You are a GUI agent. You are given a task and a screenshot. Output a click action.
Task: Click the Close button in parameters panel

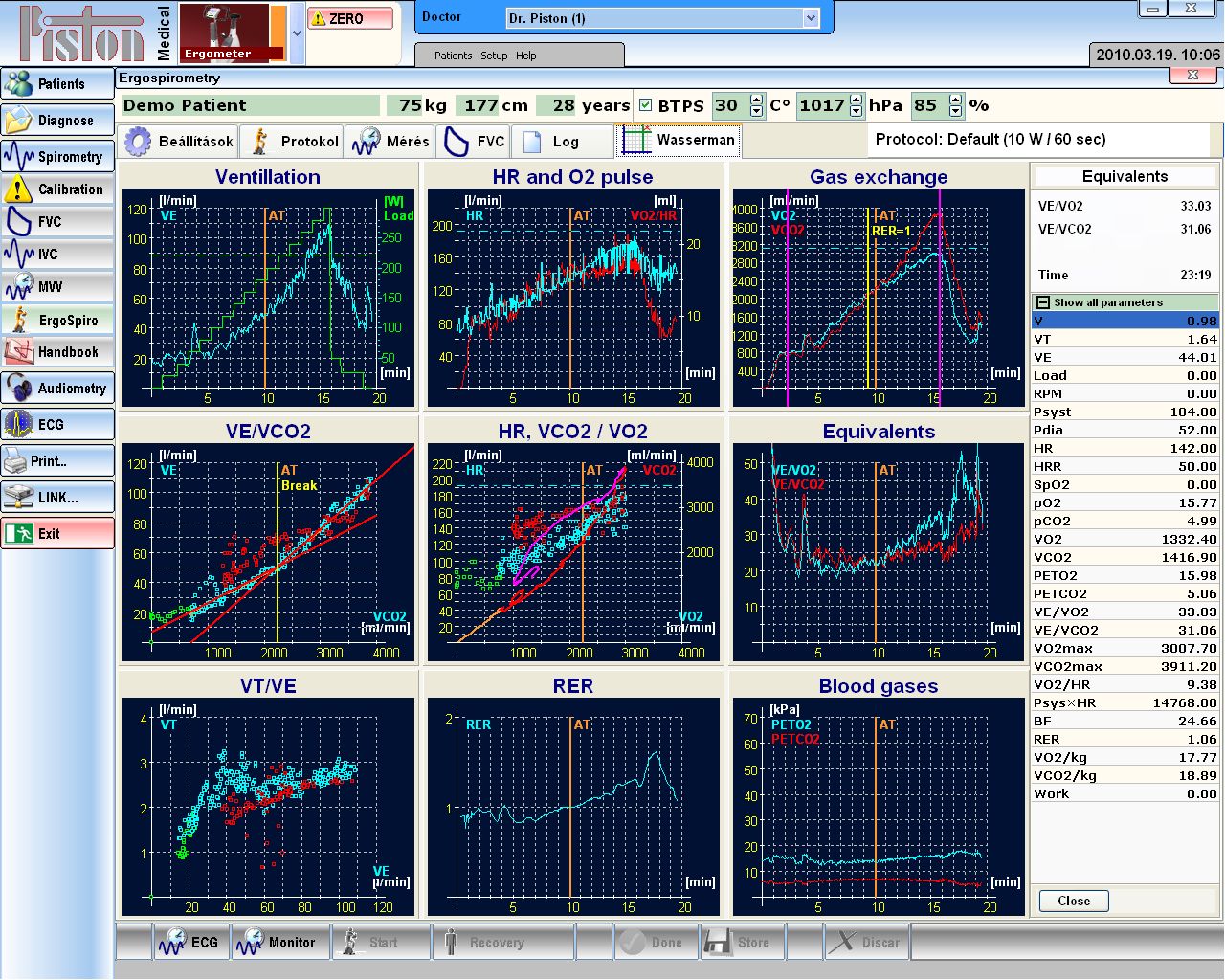[x=1074, y=901]
